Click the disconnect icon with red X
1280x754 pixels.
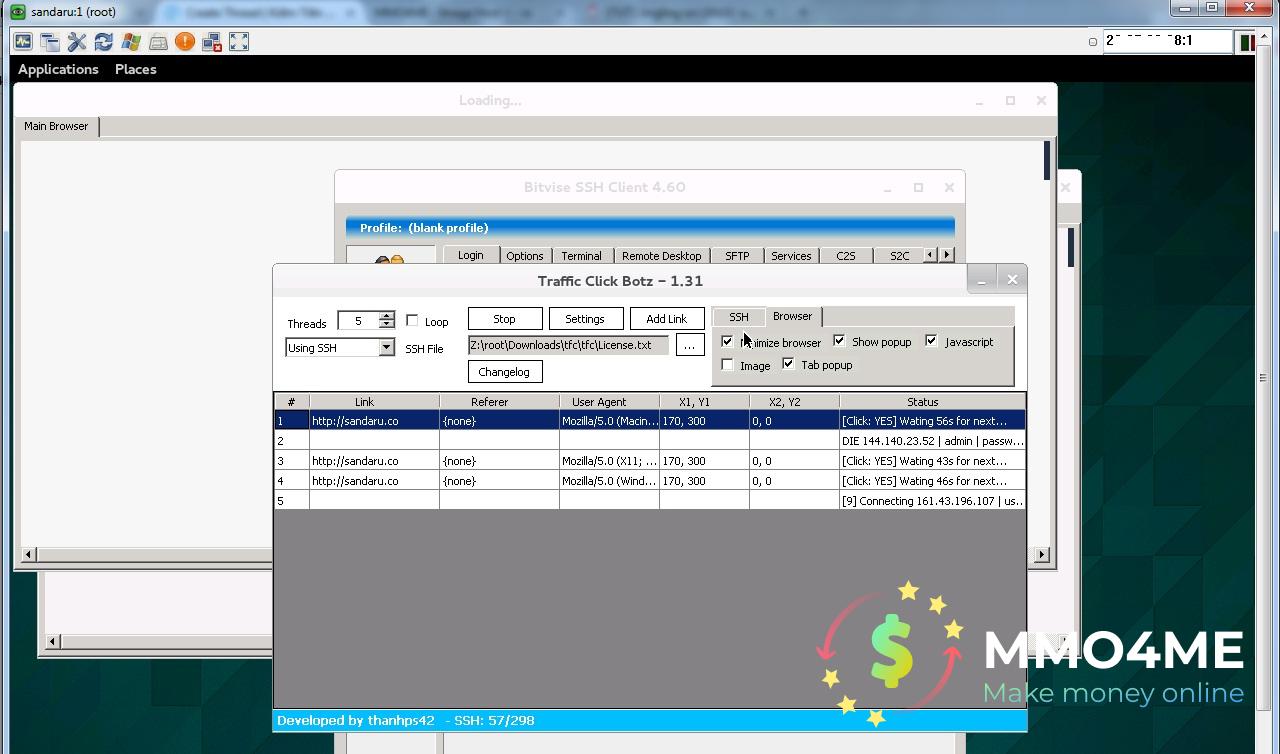pos(212,42)
